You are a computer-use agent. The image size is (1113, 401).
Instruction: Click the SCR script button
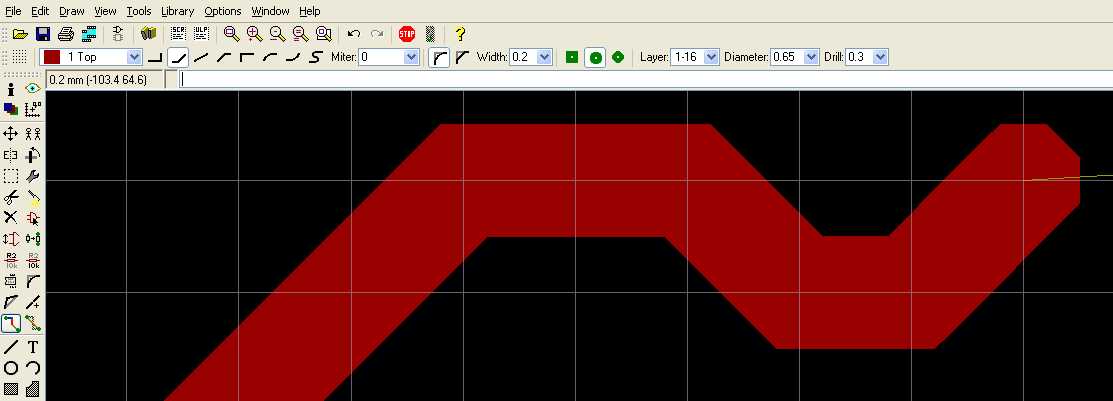pyautogui.click(x=178, y=34)
